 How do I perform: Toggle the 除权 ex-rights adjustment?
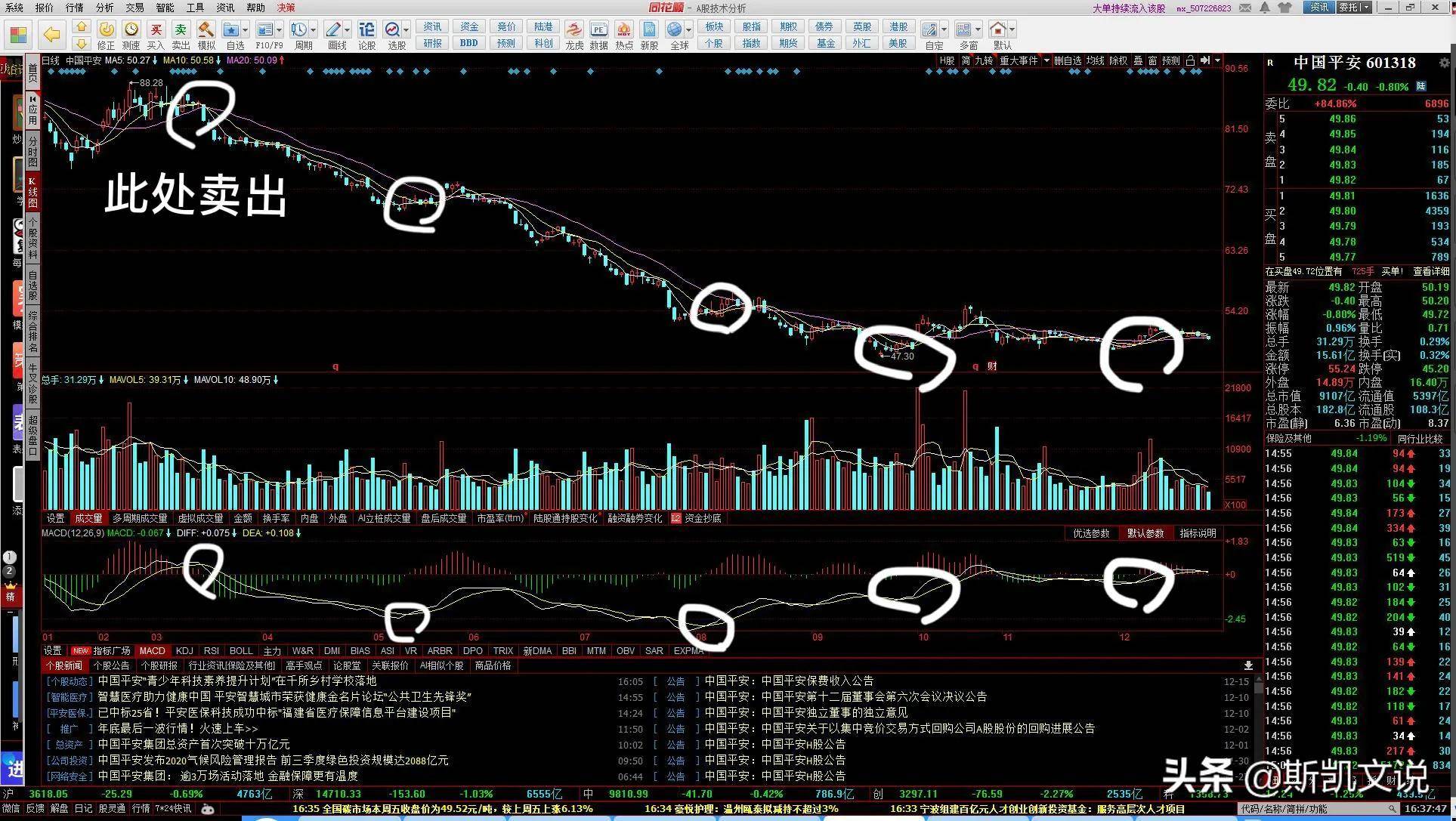point(1119,60)
